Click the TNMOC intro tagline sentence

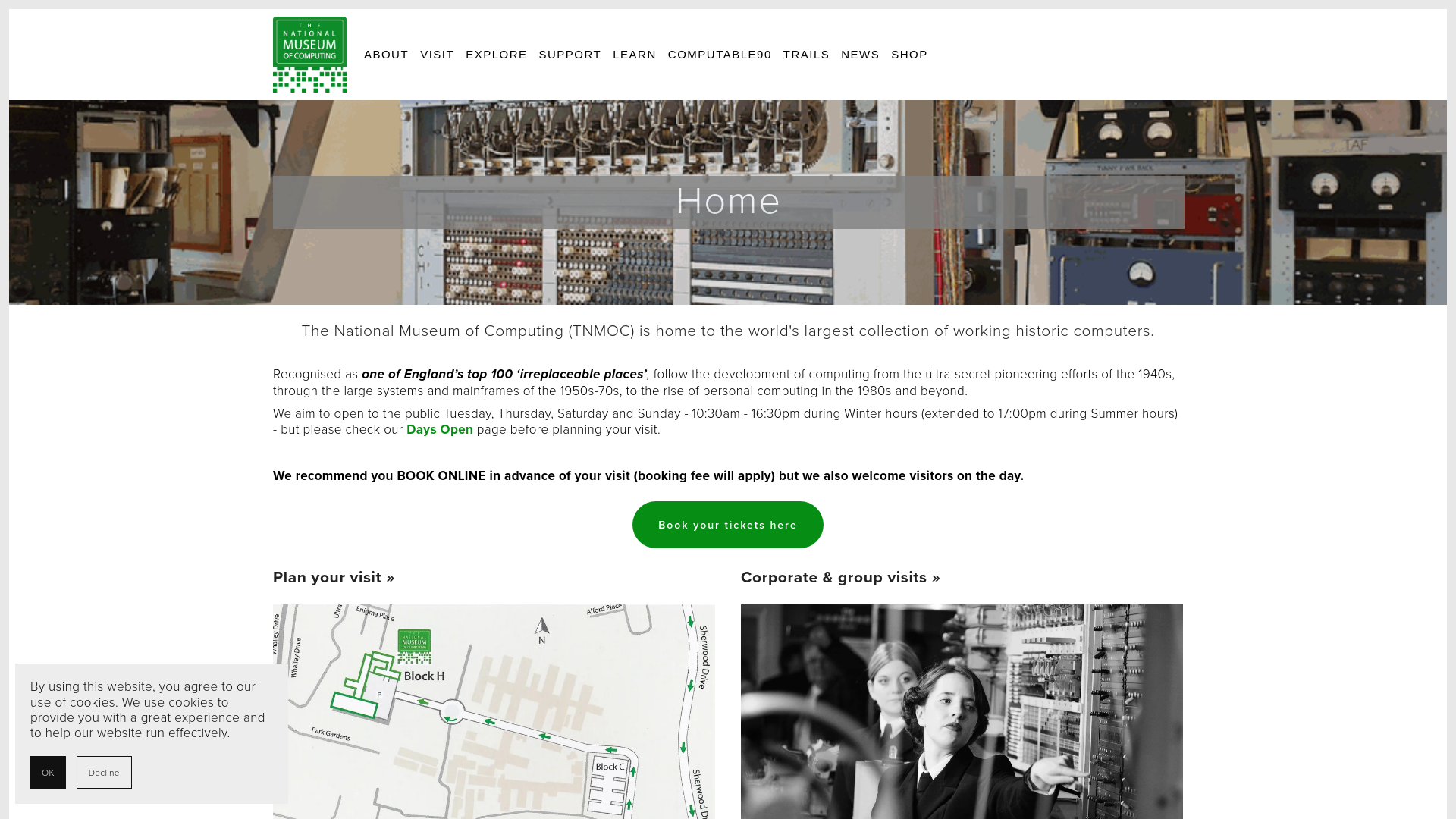click(x=728, y=331)
